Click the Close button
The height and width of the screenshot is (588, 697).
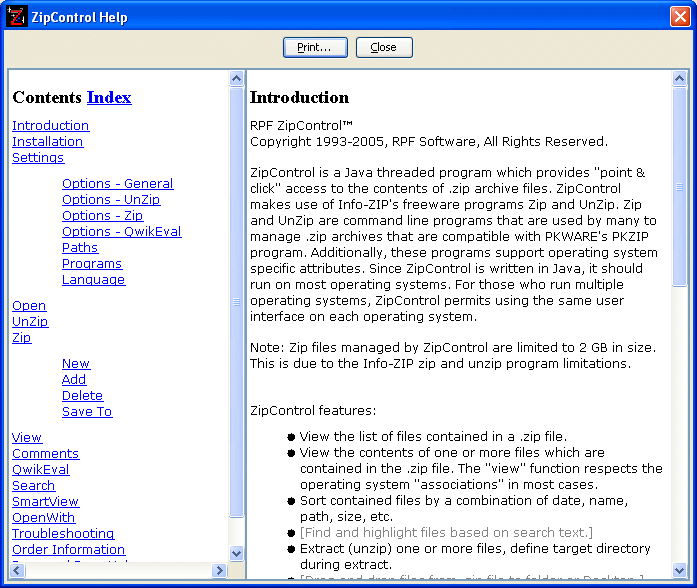click(x=384, y=47)
